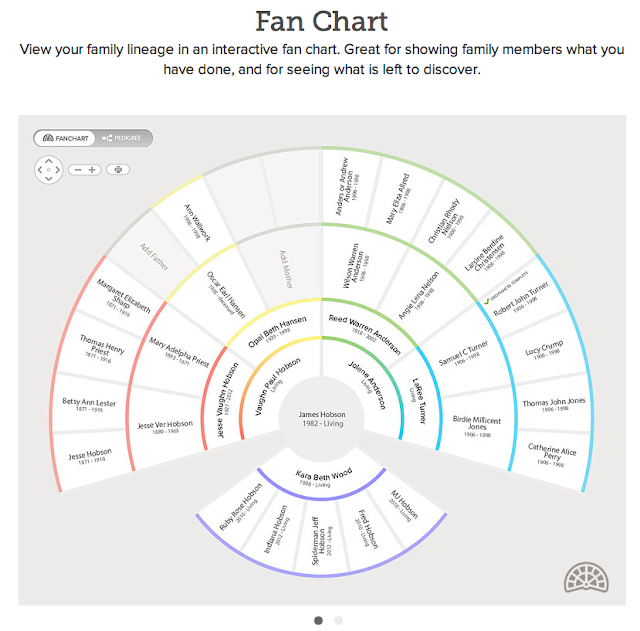Print the fan chart

(118, 169)
